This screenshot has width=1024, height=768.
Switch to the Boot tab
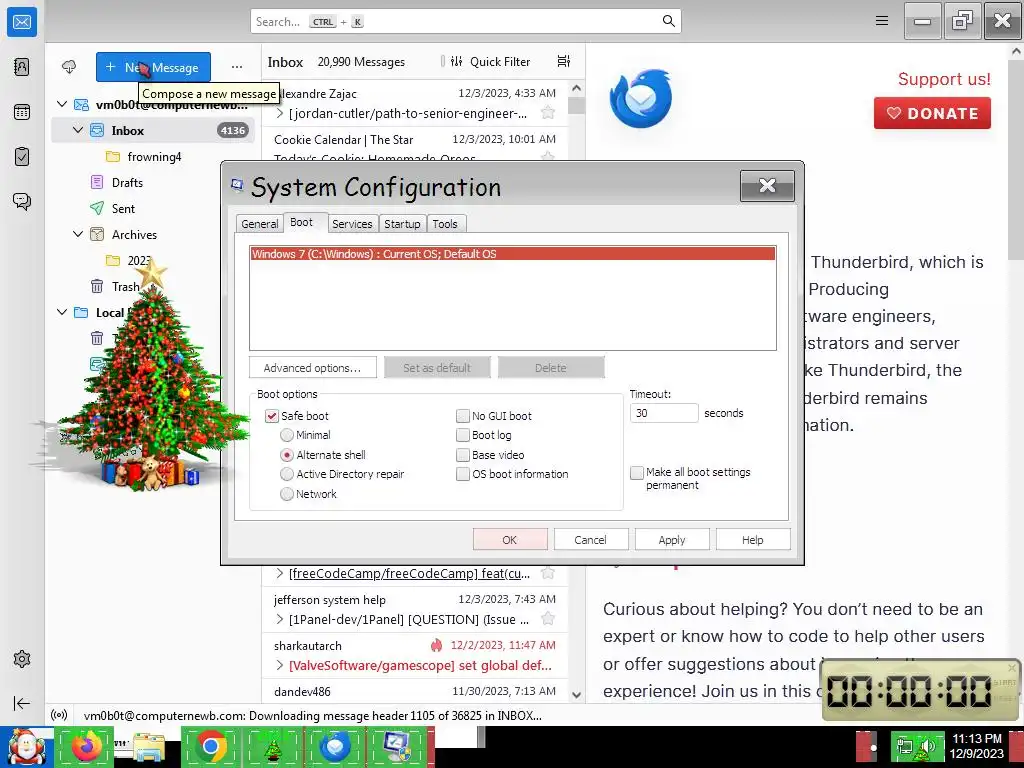[x=301, y=222]
